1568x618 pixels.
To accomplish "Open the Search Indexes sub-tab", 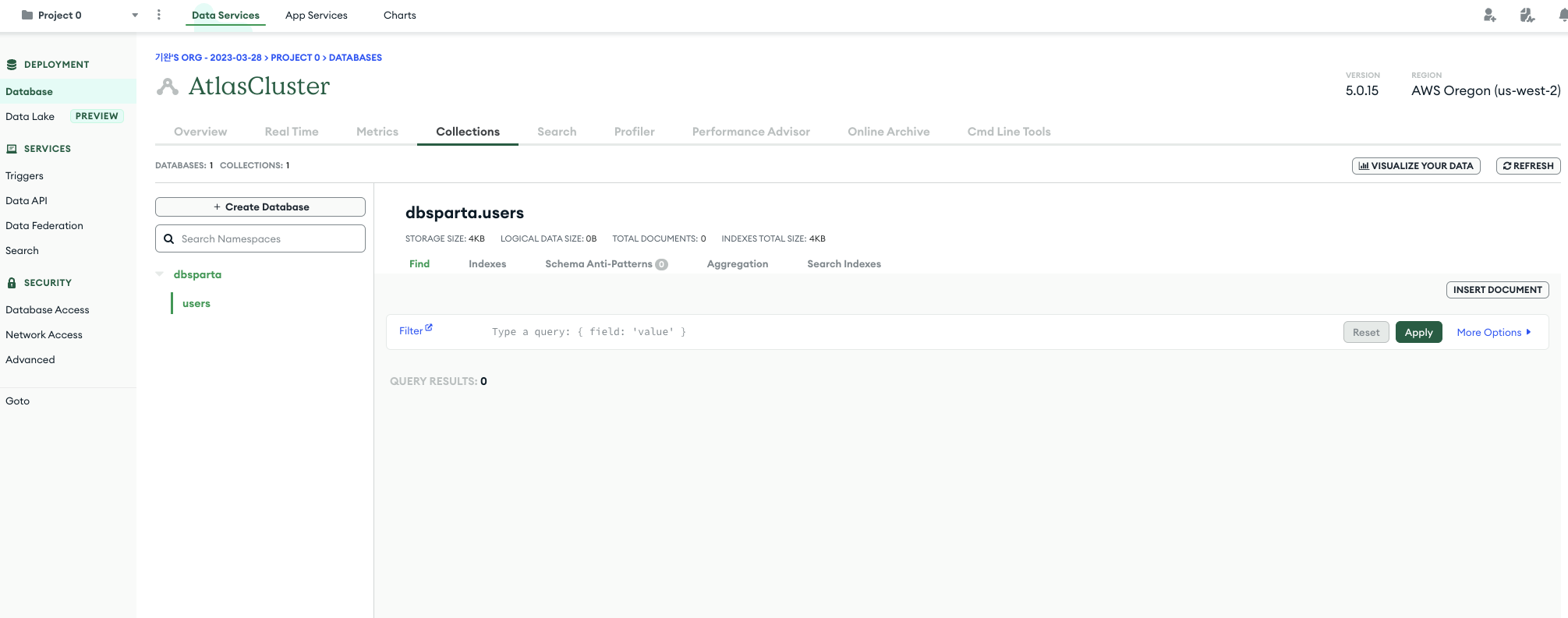I will (x=844, y=264).
